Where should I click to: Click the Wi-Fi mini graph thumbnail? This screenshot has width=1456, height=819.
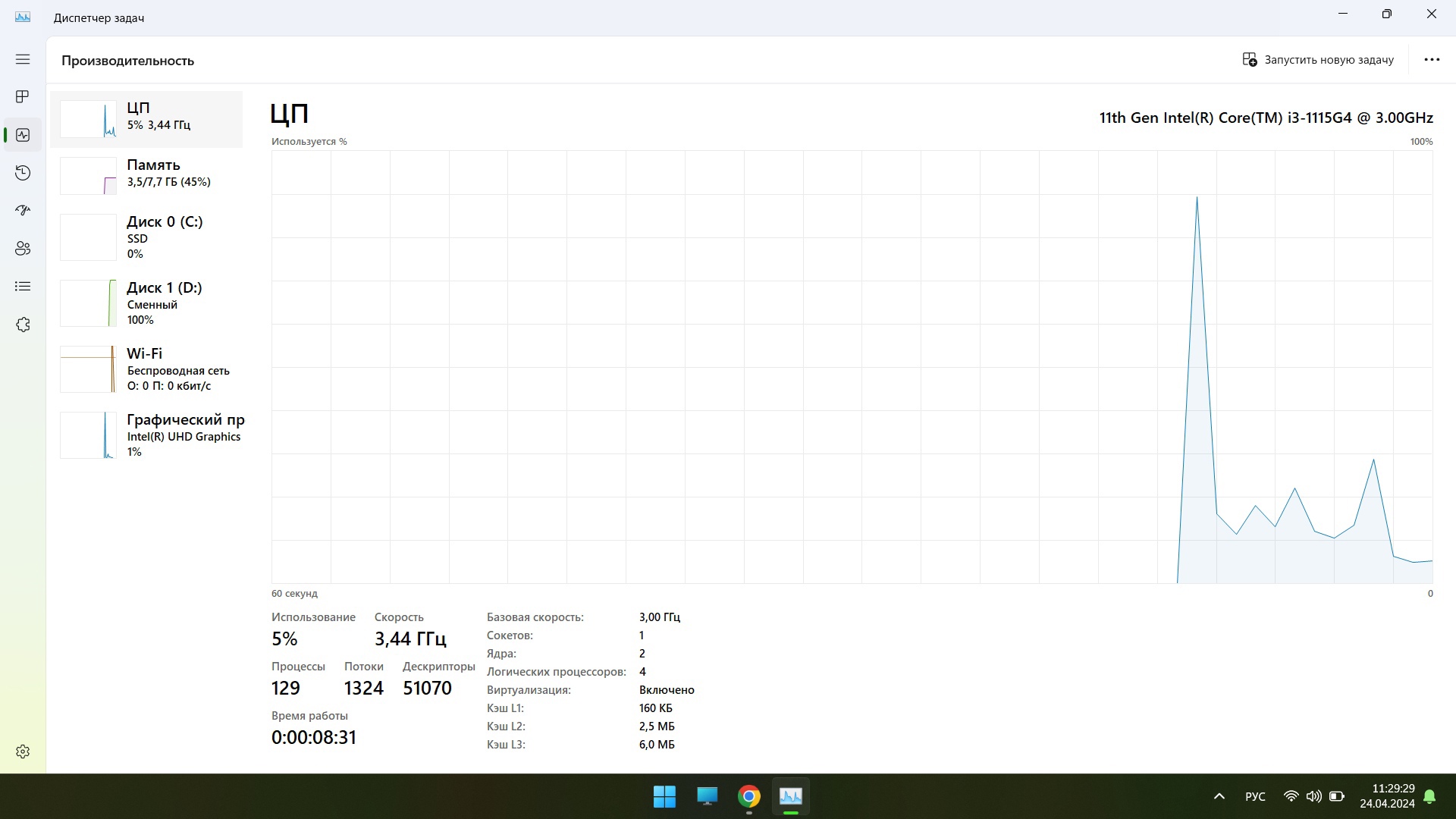(x=88, y=369)
